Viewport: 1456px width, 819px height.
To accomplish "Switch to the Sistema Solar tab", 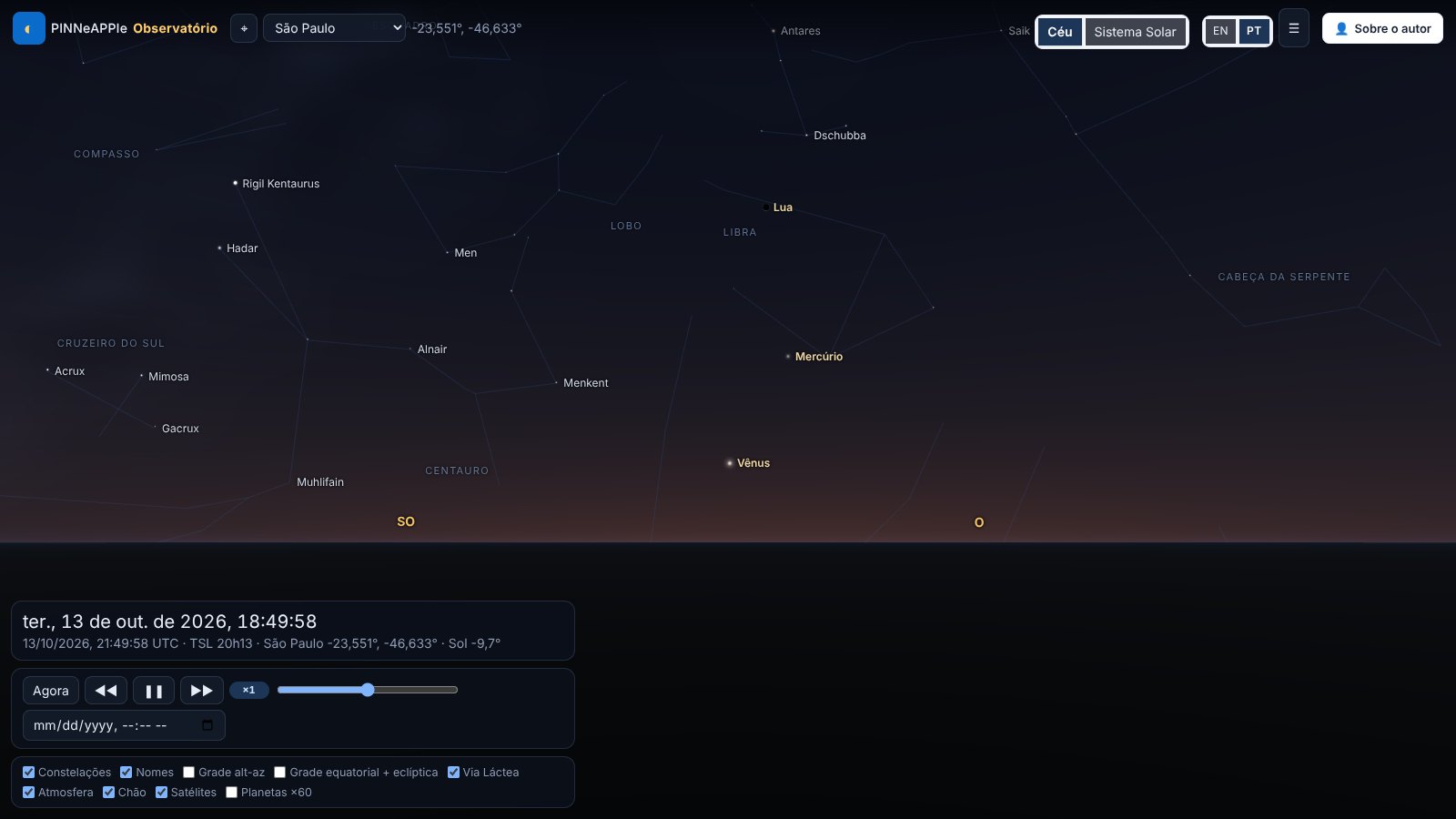I will (x=1135, y=32).
